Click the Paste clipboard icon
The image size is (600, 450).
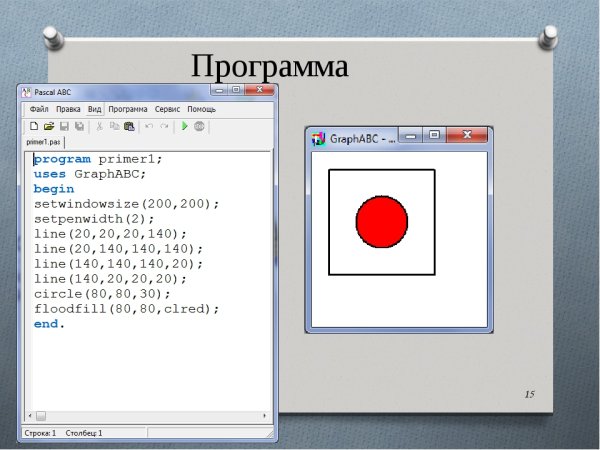[x=129, y=126]
